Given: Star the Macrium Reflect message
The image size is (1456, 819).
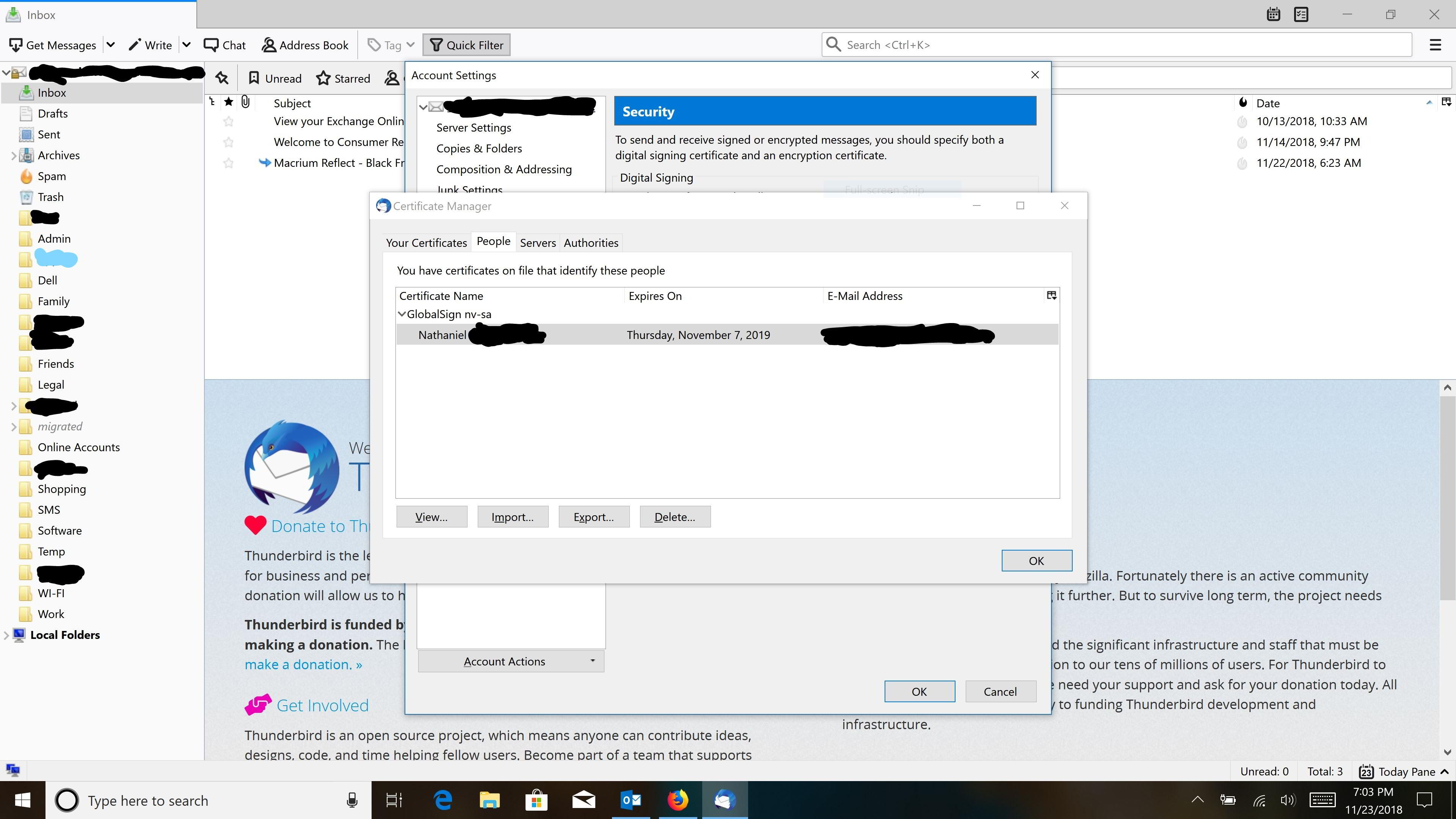Looking at the screenshot, I should pos(228,163).
